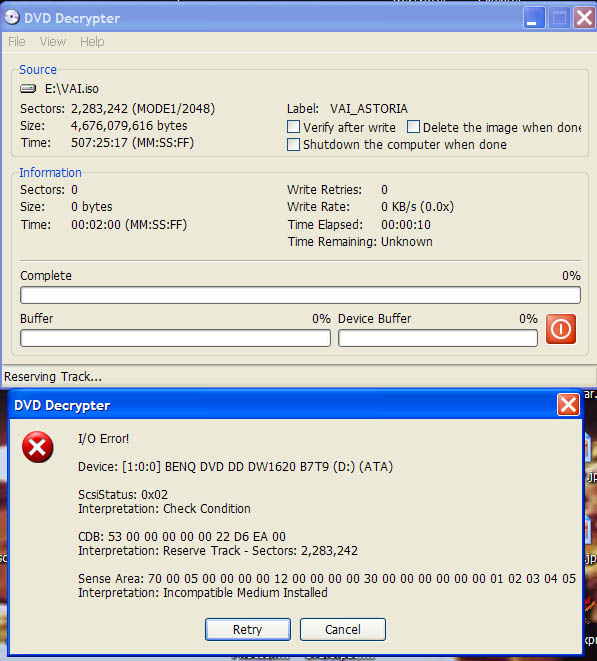Open the File menu
Viewport: 597px width, 661px height.
click(x=17, y=42)
